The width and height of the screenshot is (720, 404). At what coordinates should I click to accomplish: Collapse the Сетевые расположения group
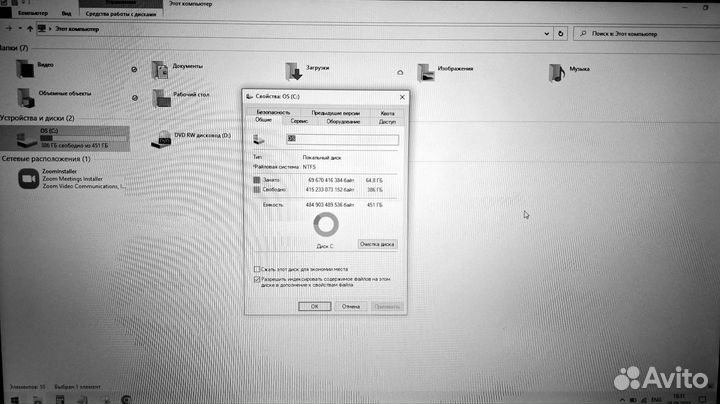tap(44, 159)
